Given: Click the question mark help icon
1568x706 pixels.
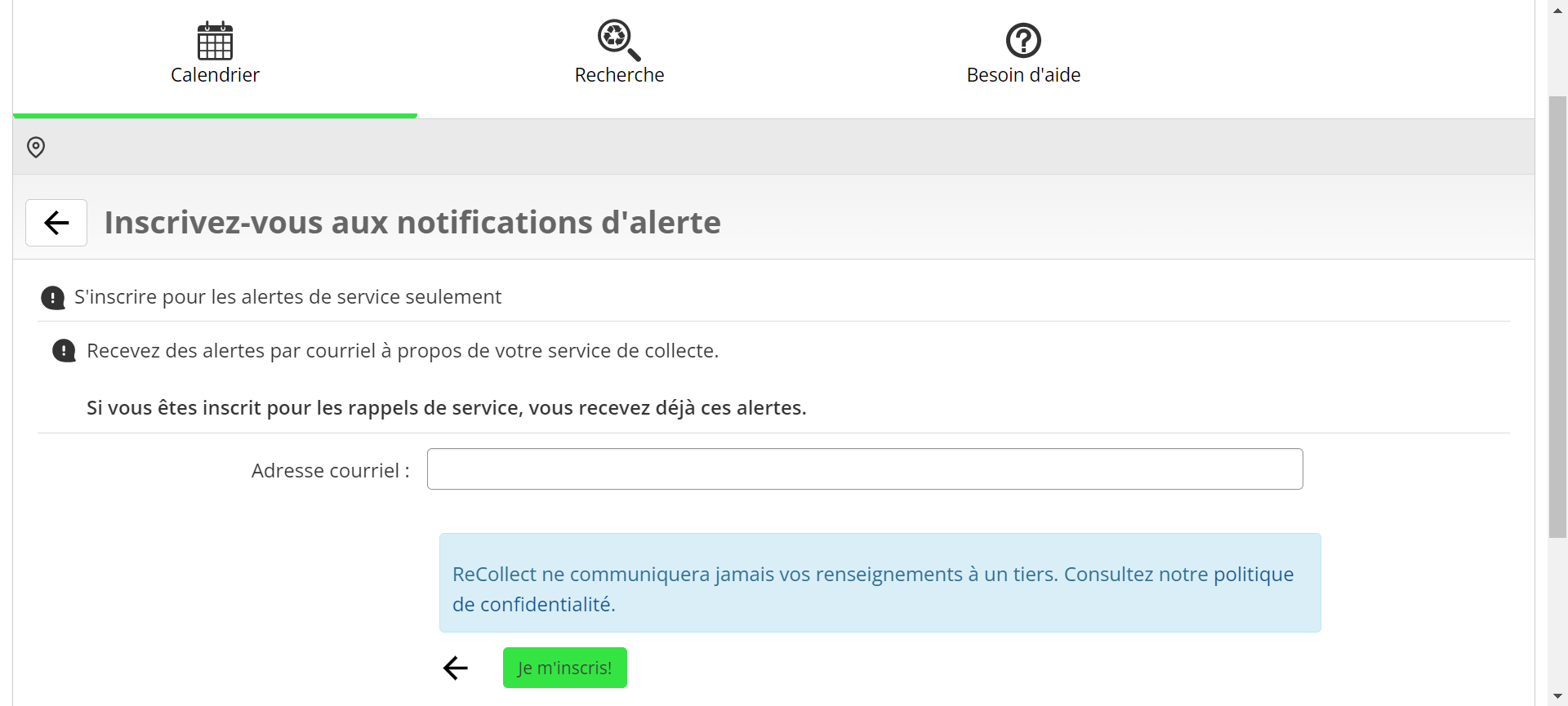Looking at the screenshot, I should (x=1022, y=40).
